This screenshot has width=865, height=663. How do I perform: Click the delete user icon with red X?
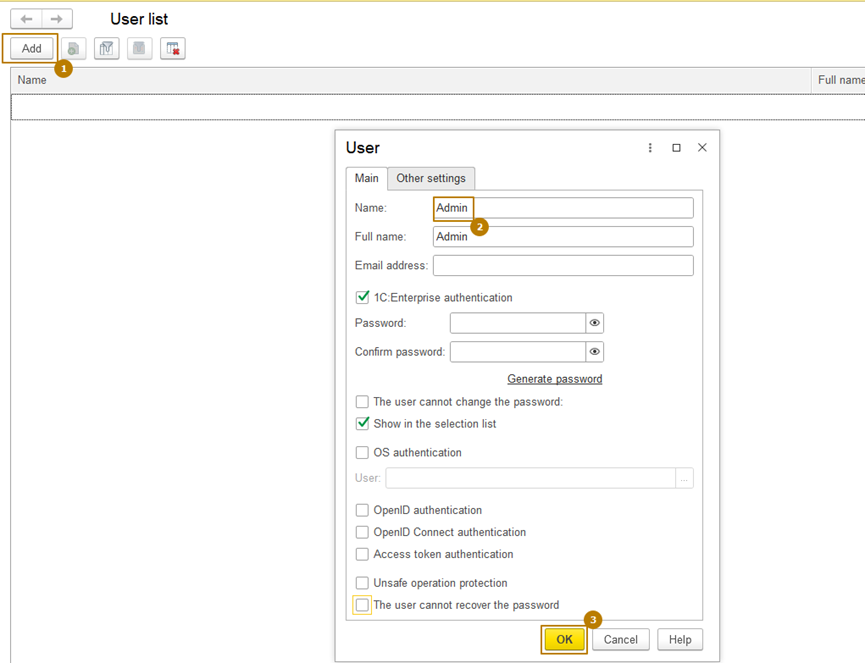(x=173, y=48)
